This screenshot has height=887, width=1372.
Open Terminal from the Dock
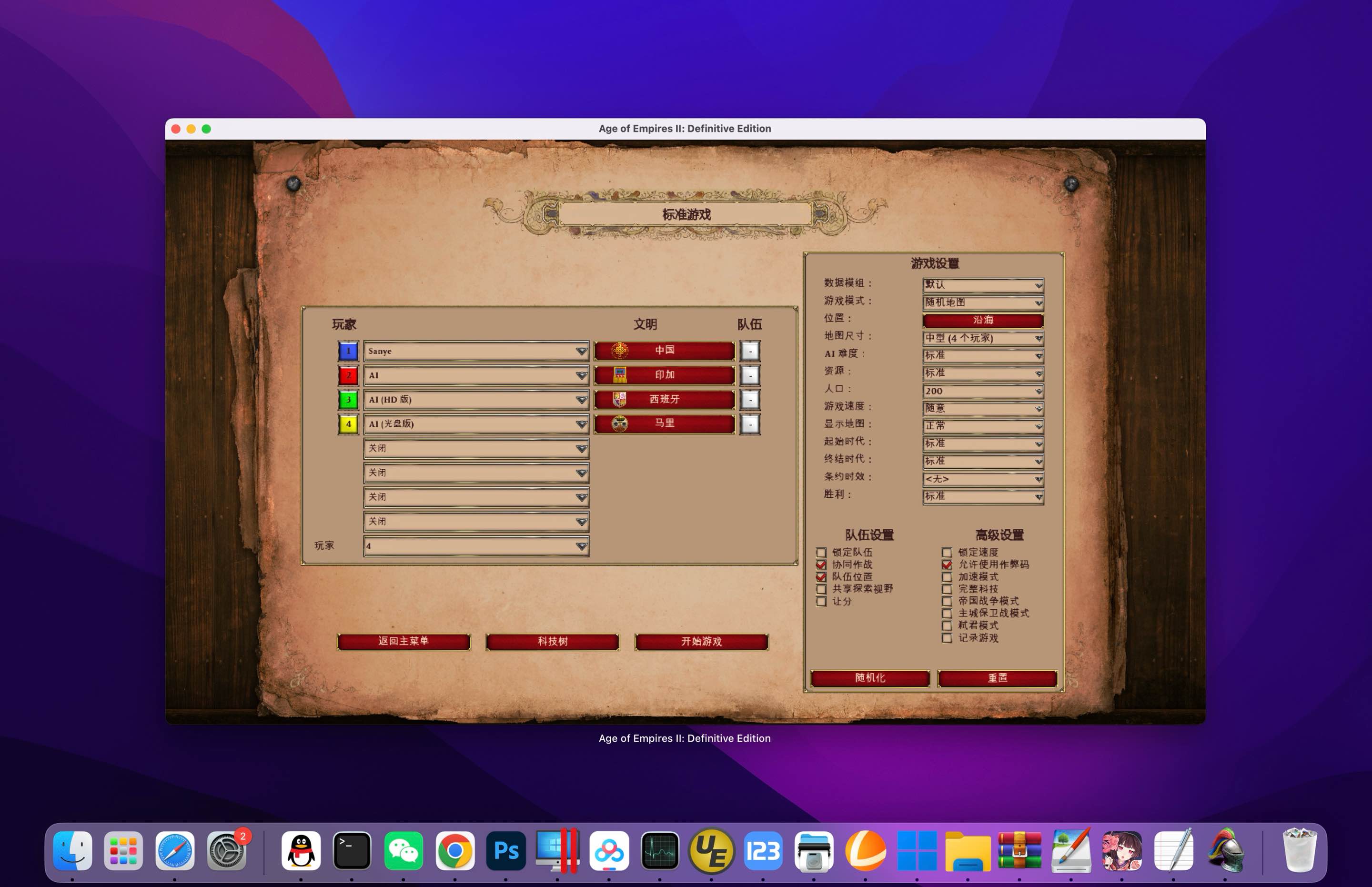(x=352, y=851)
